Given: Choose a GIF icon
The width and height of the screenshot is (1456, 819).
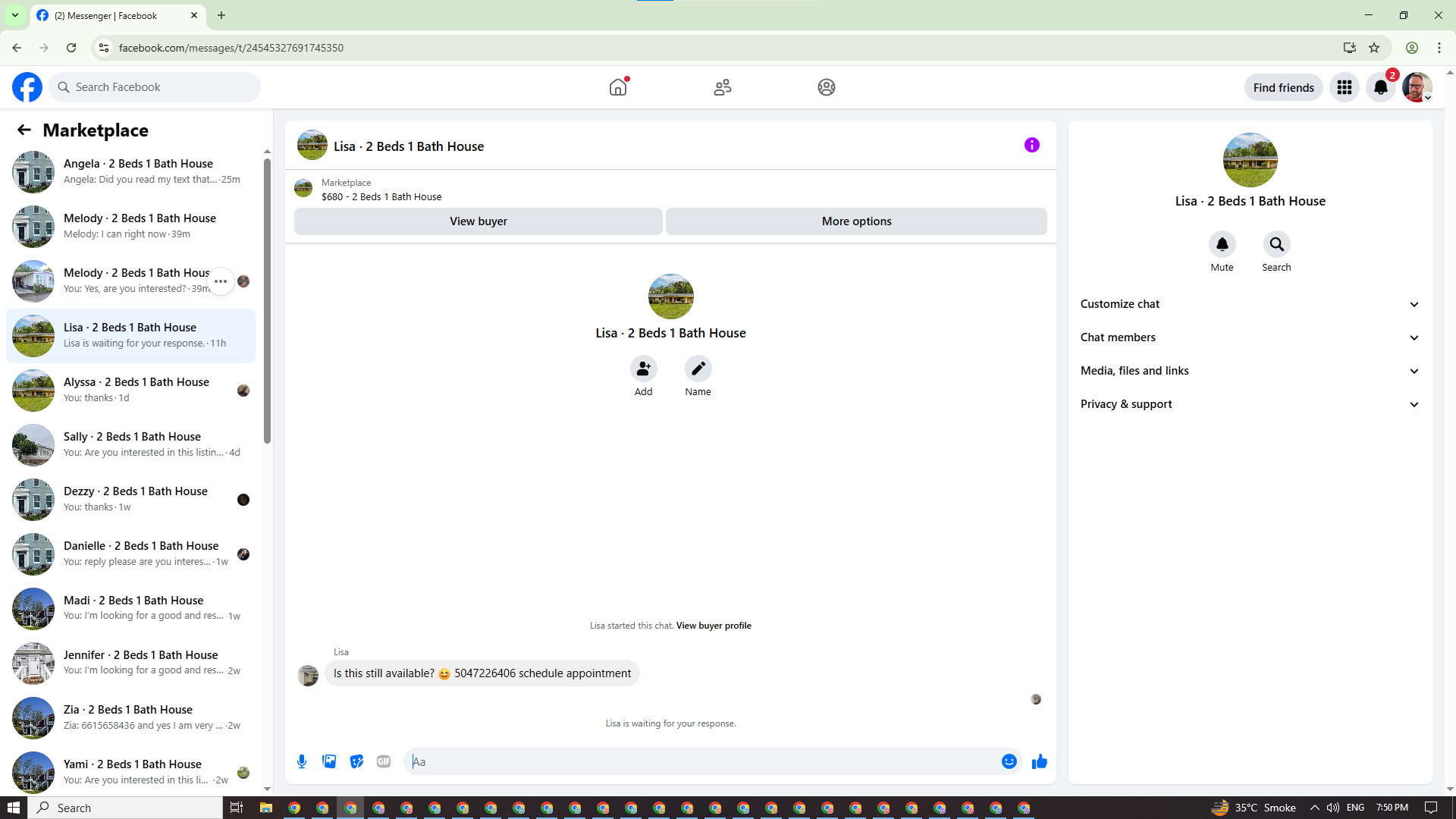Looking at the screenshot, I should 384,761.
